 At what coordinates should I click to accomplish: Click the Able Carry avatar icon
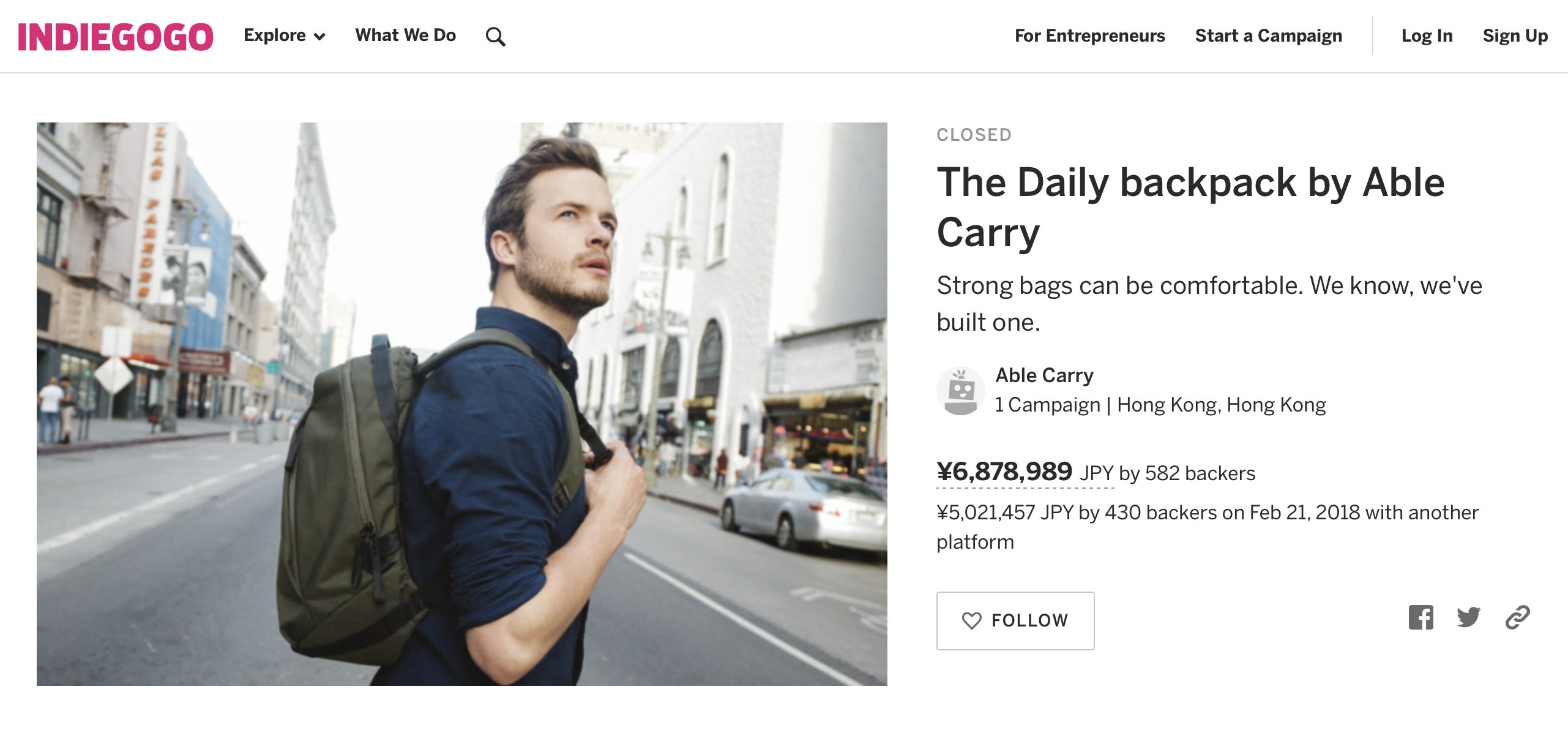click(960, 391)
